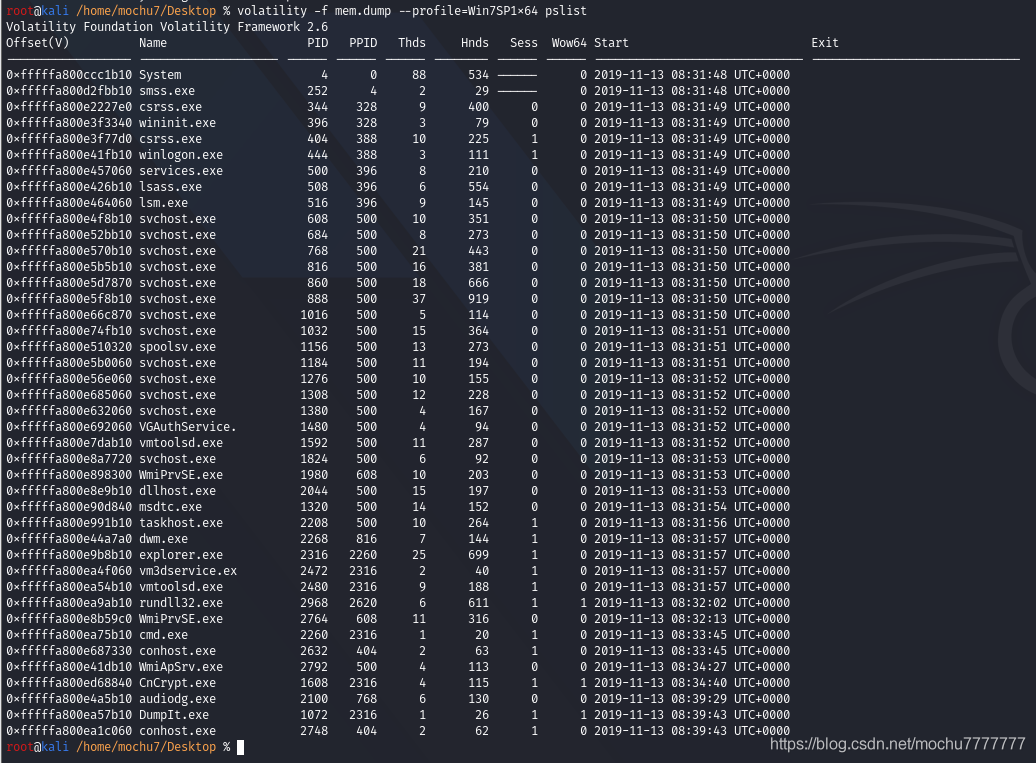Click the csrss.exe entry with PID 404
The height and width of the screenshot is (763, 1036).
pyautogui.click(x=170, y=139)
